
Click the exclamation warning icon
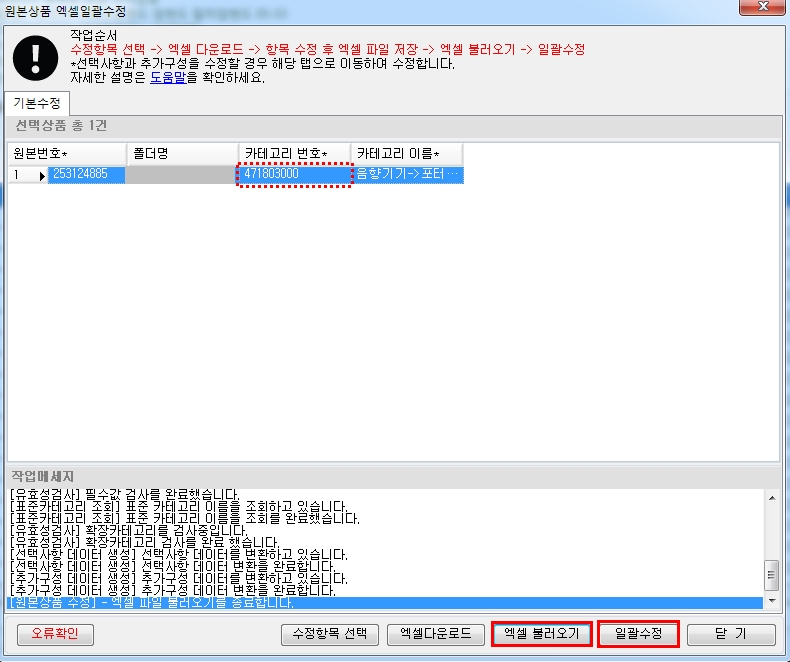[35, 58]
